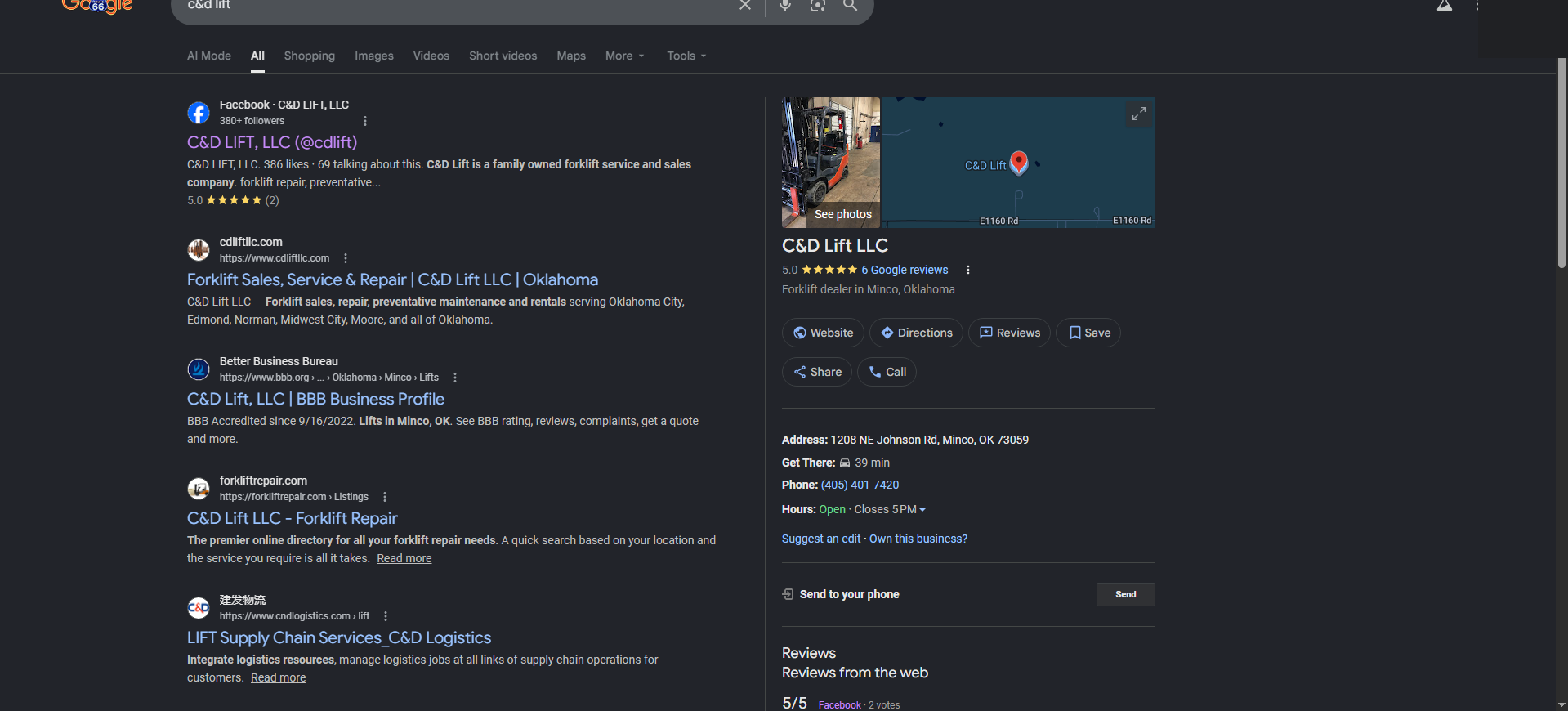1568x711 pixels.
Task: Save C&D Lift LLC to a list
Action: pos(1088,333)
